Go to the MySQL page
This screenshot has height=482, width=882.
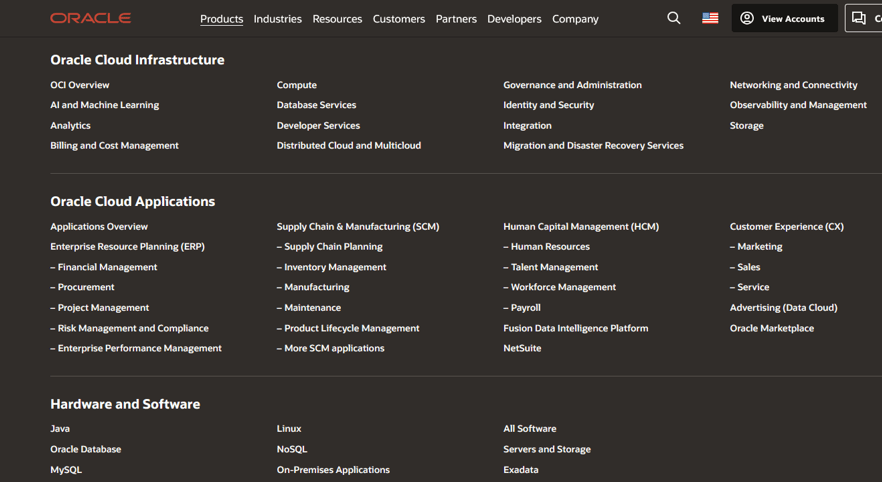(66, 470)
